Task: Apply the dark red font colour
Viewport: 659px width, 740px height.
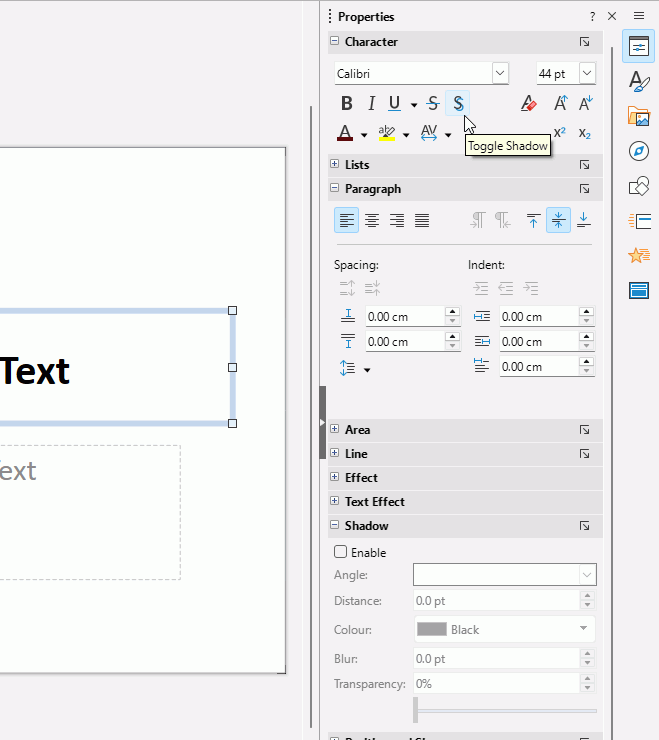Action: click(345, 133)
